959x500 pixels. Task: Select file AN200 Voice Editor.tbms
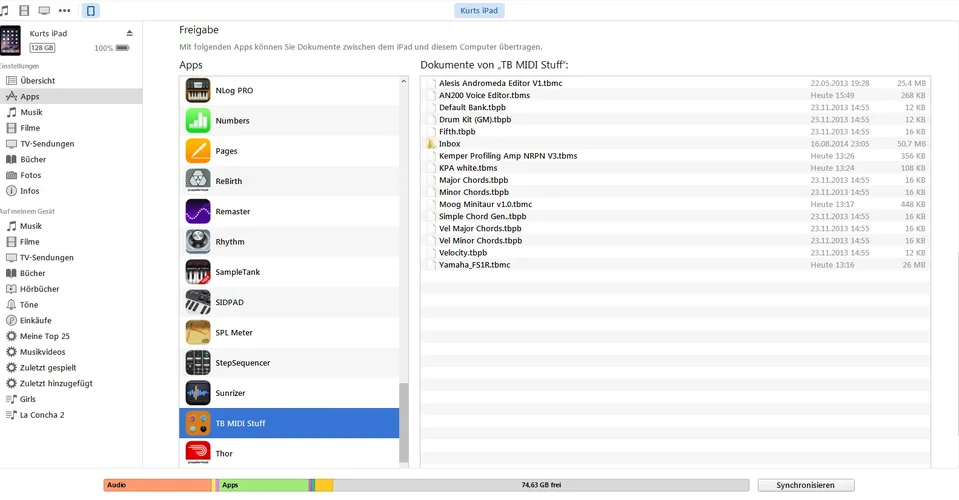[675, 95]
